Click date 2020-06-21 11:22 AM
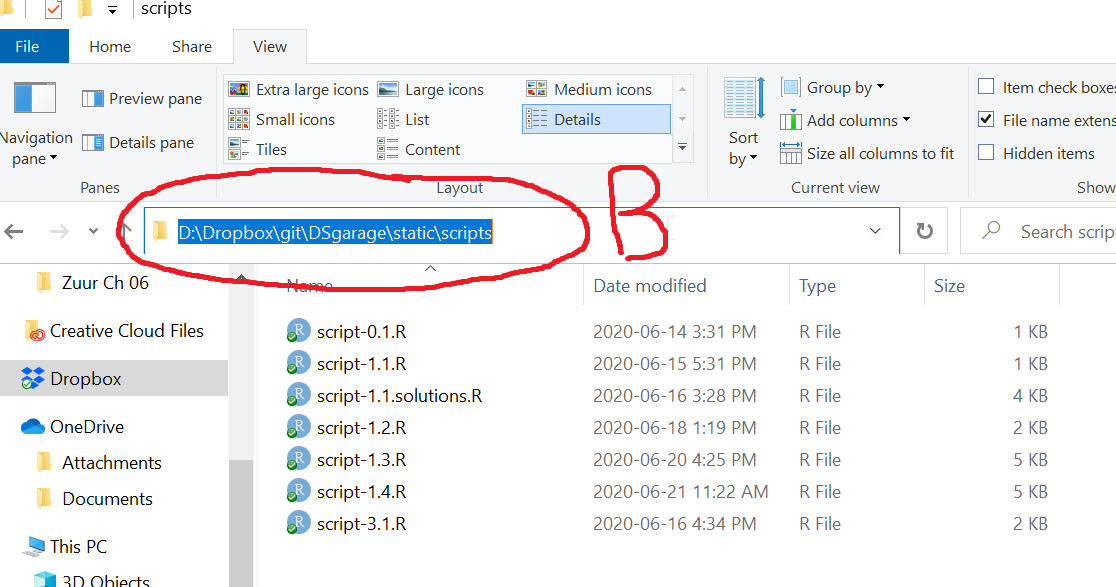 click(x=680, y=492)
